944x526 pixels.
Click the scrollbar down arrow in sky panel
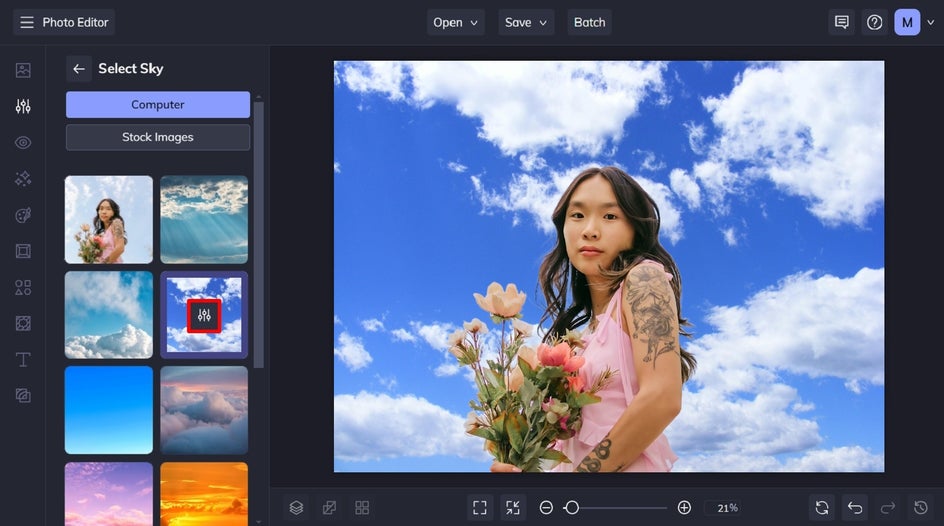(x=259, y=522)
